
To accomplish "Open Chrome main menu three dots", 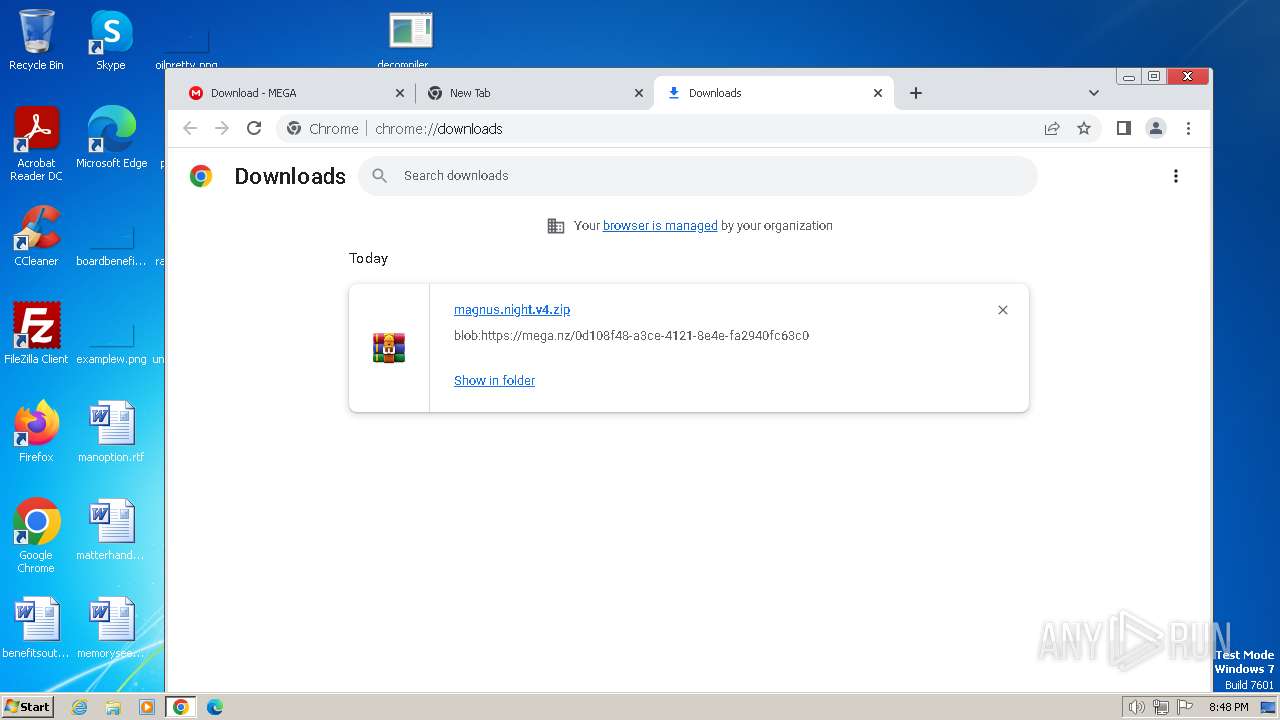I will (x=1188, y=128).
